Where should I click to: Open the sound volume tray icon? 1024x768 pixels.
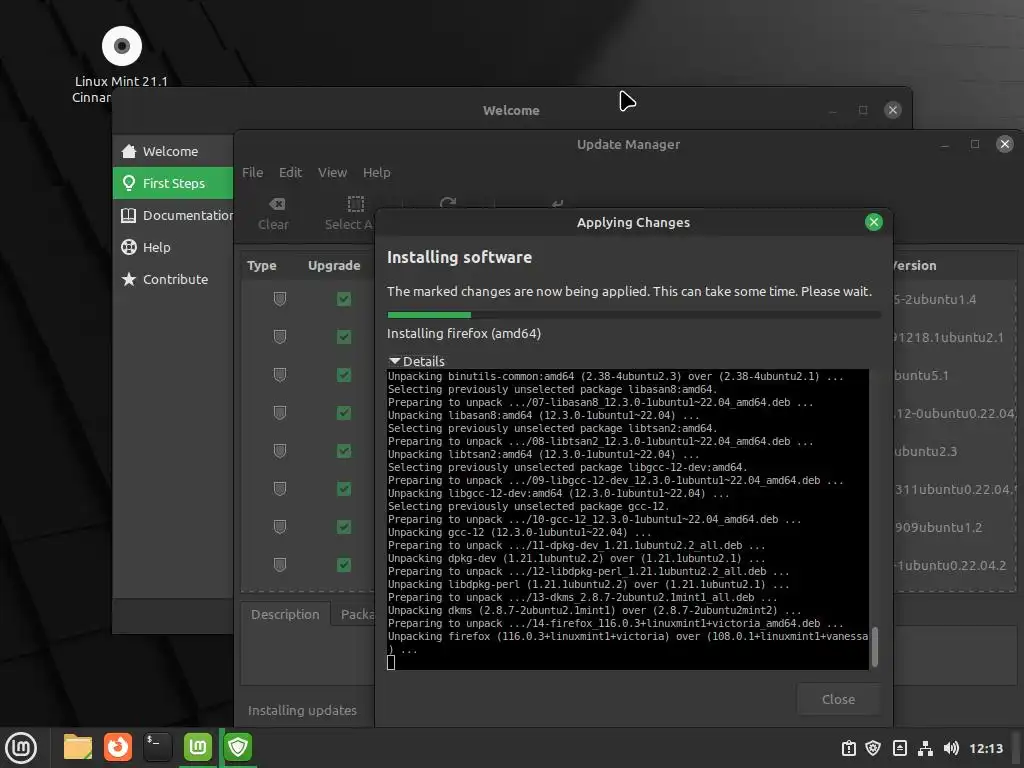point(951,748)
